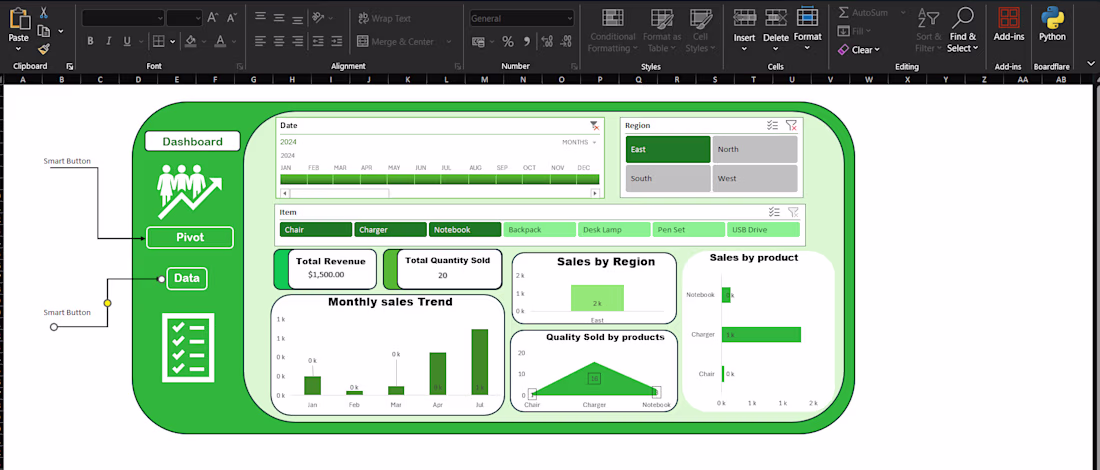The image size is (1100, 470).
Task: Click the dashboard checklist icon
Action: pos(188,348)
